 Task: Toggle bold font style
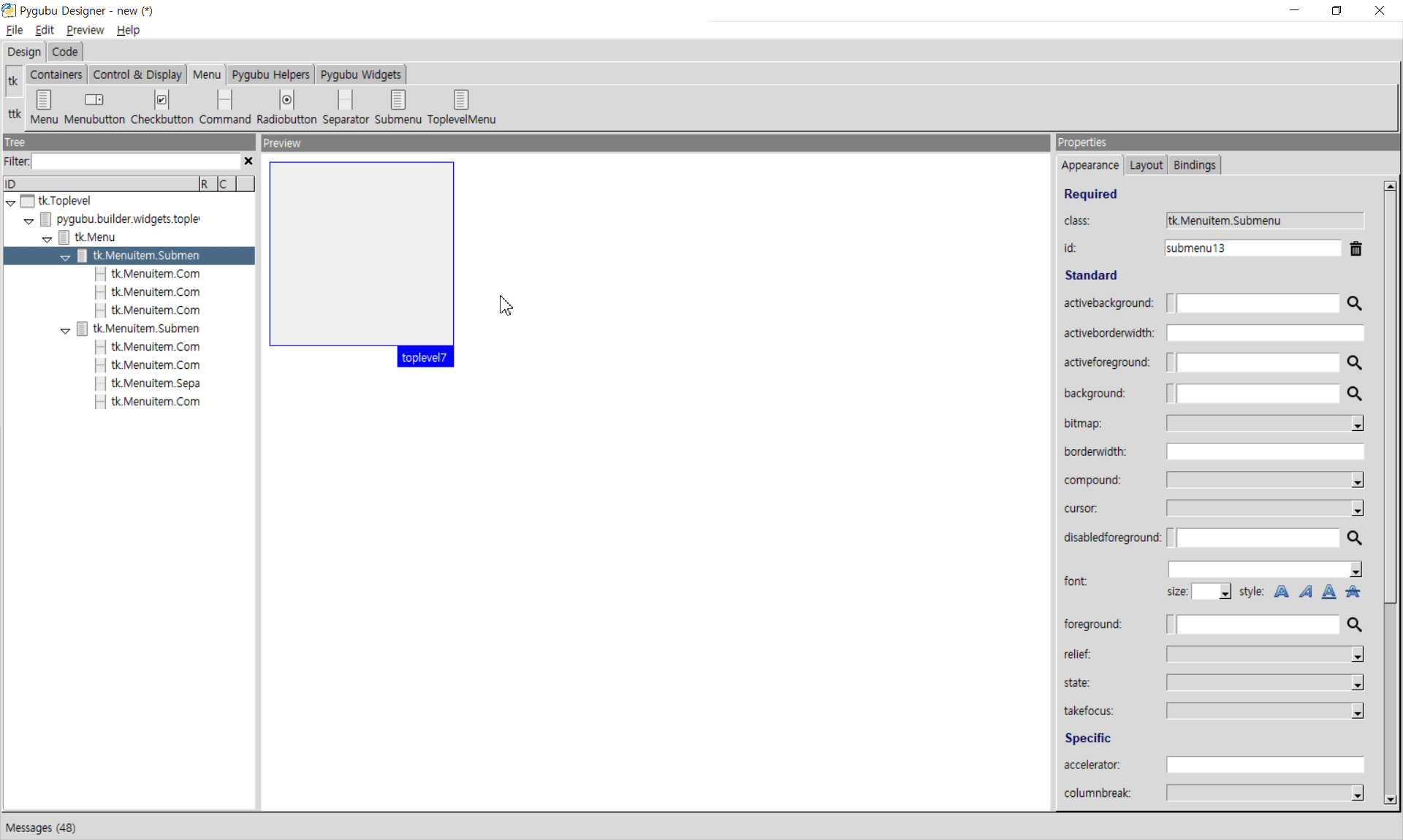(1281, 592)
